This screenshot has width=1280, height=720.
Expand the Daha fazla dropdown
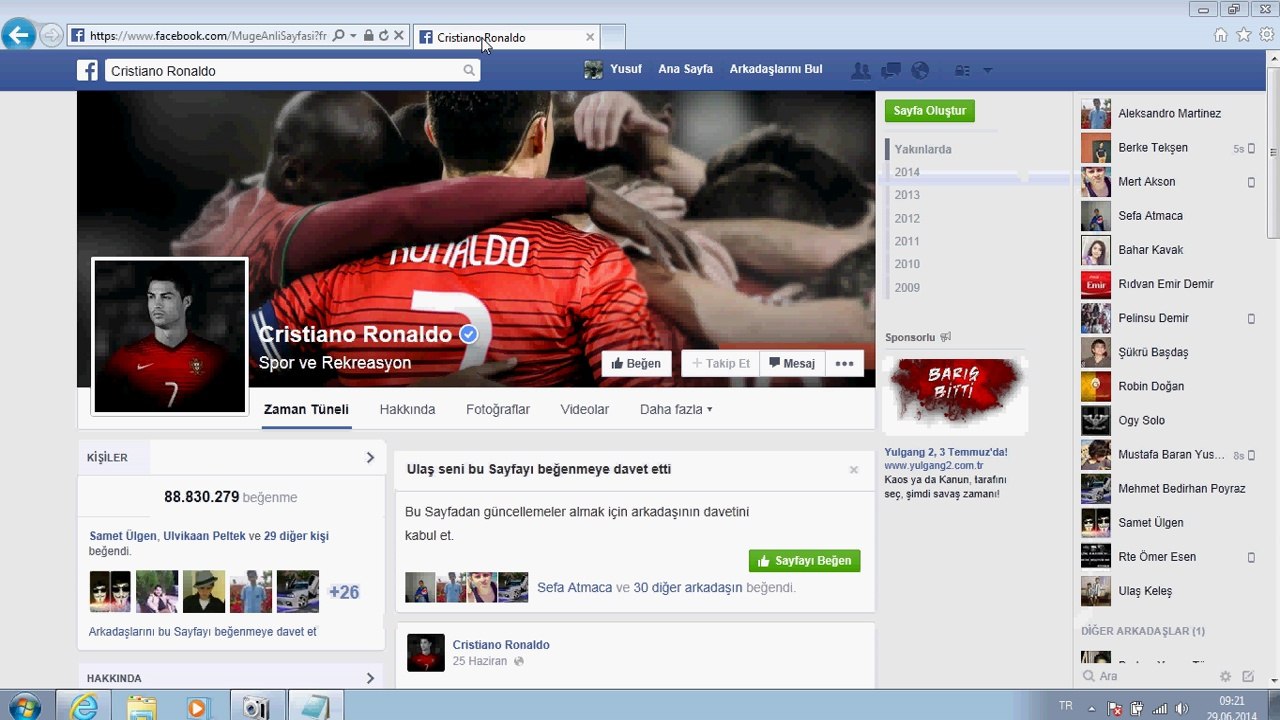[x=676, y=409]
